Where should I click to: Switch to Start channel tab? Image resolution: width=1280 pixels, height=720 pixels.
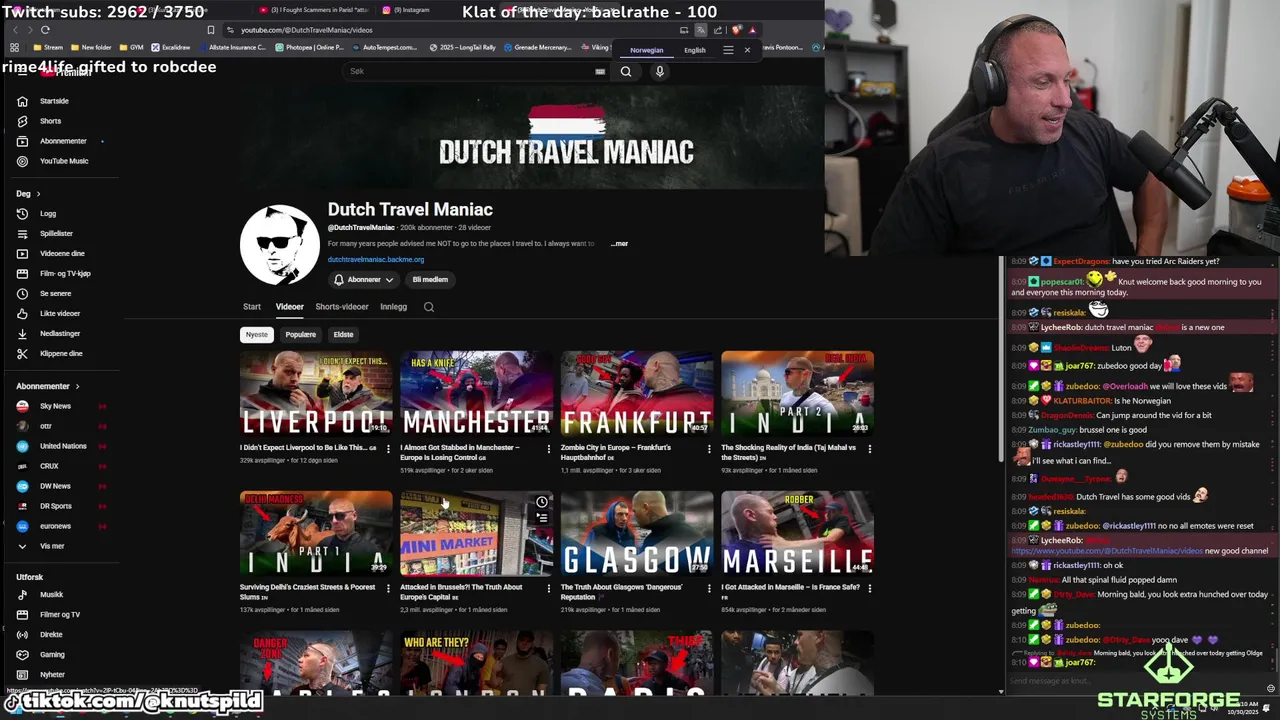(x=252, y=307)
